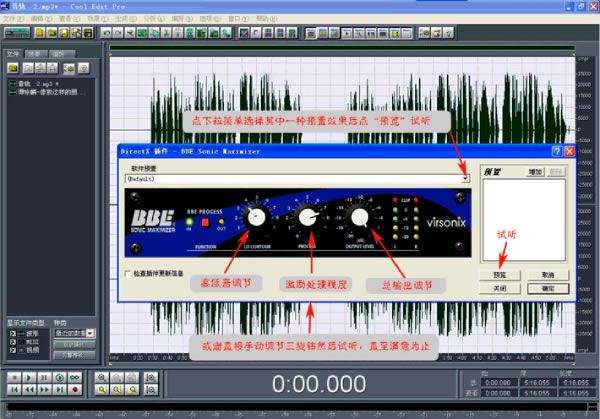Viewport: 600px width, 419px height.
Task: Switch to the Effects tab in left panel
Action: [x=35, y=53]
